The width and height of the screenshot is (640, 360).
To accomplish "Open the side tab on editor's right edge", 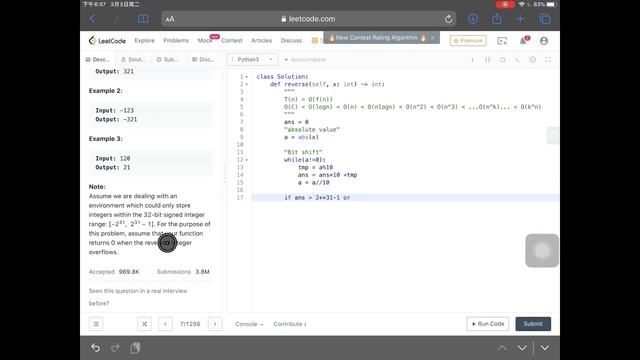I will coord(553,136).
